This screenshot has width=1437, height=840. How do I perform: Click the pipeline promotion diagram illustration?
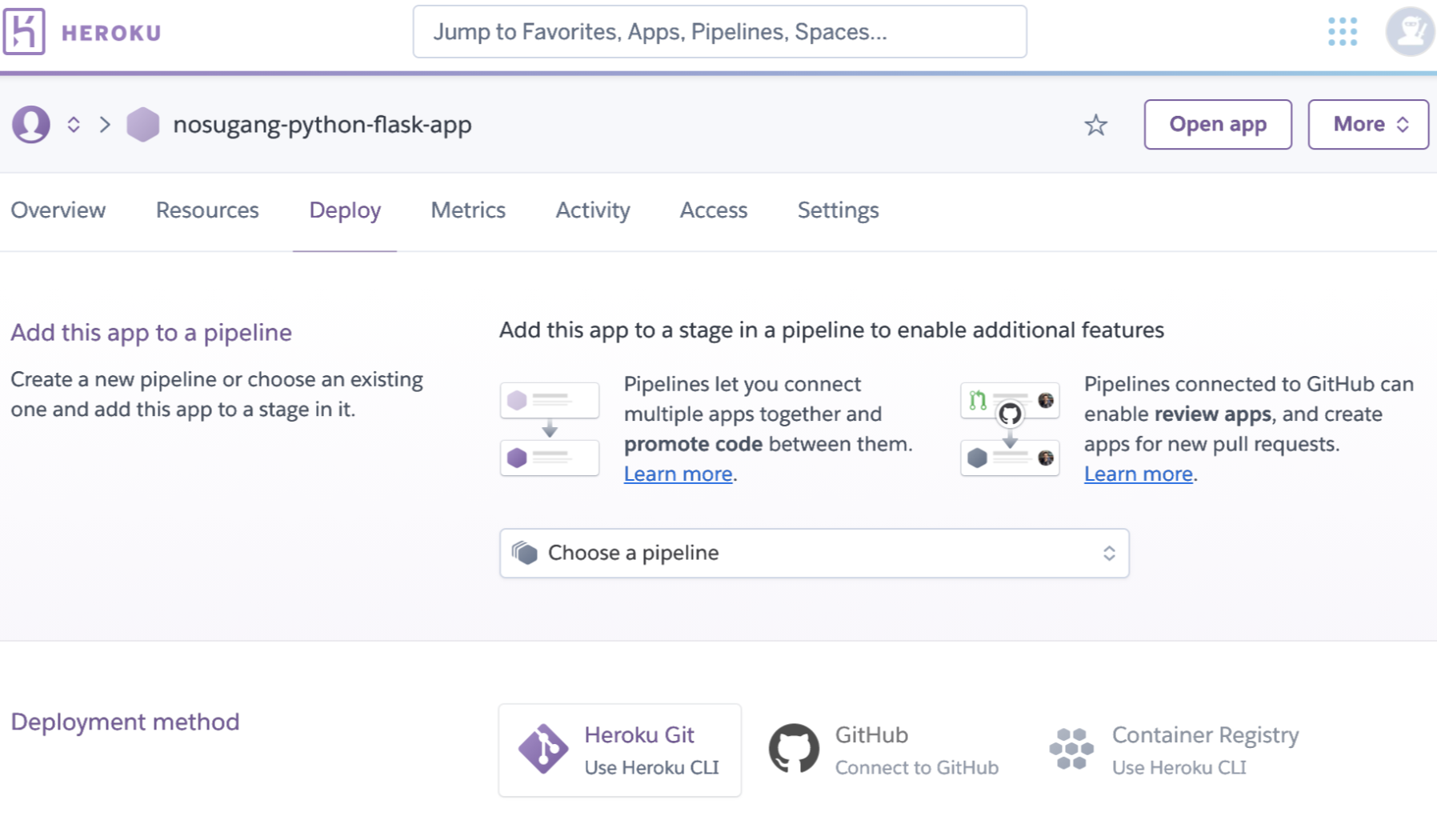pyautogui.click(x=550, y=429)
